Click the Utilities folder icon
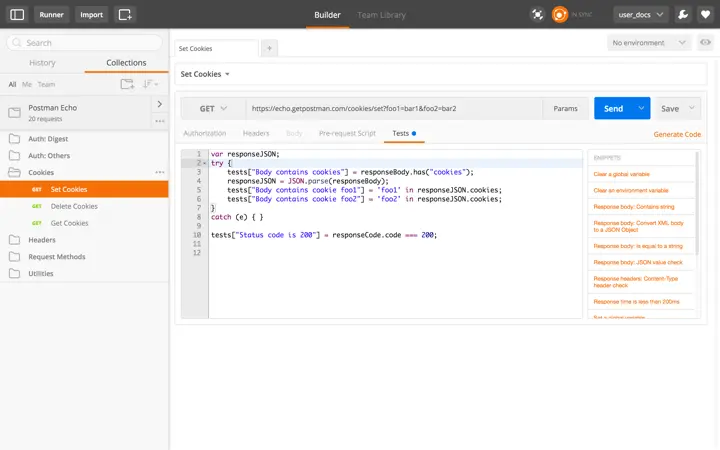Image resolution: width=720 pixels, height=450 pixels. (14, 273)
